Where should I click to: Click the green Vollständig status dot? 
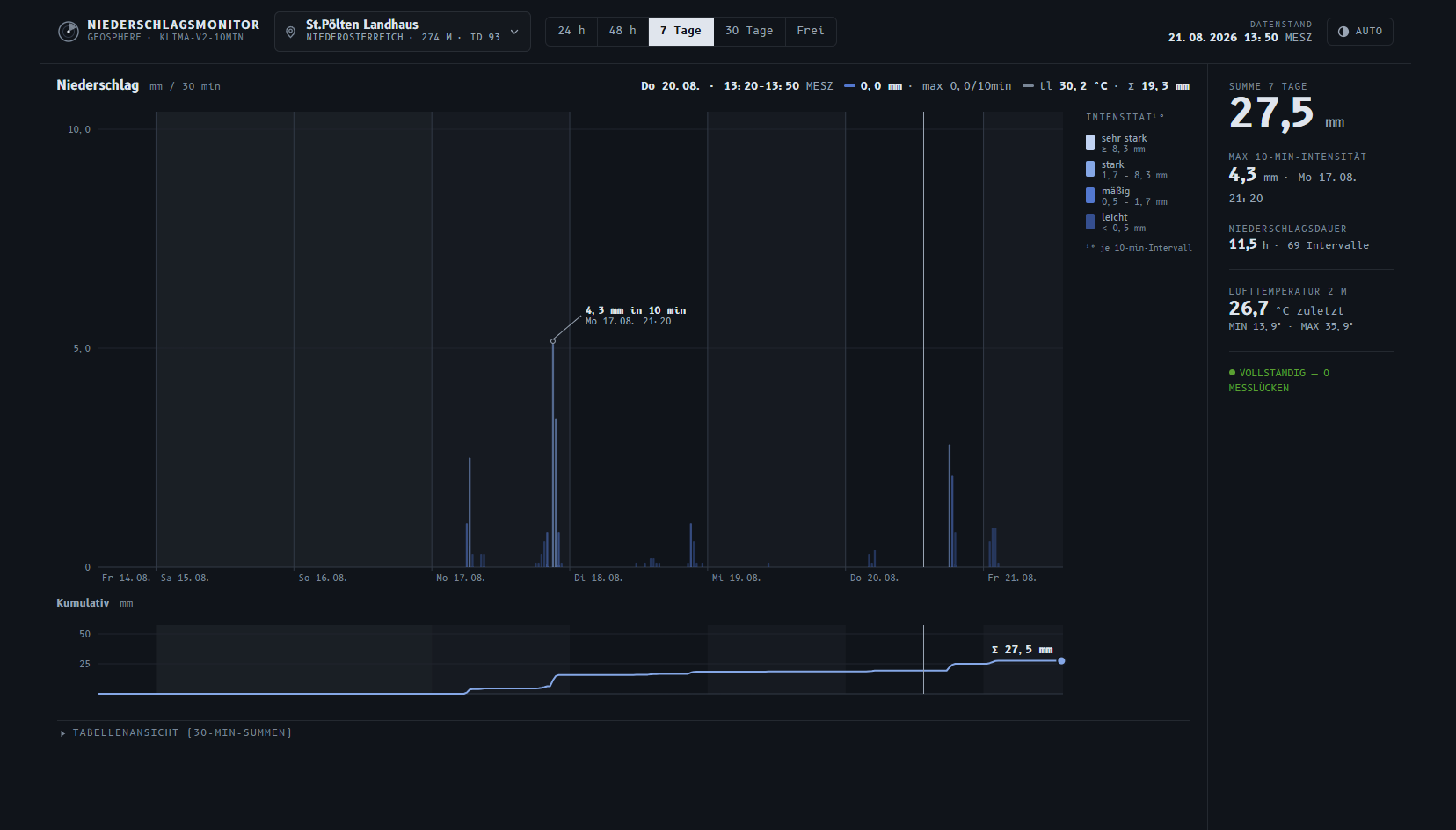[1232, 373]
